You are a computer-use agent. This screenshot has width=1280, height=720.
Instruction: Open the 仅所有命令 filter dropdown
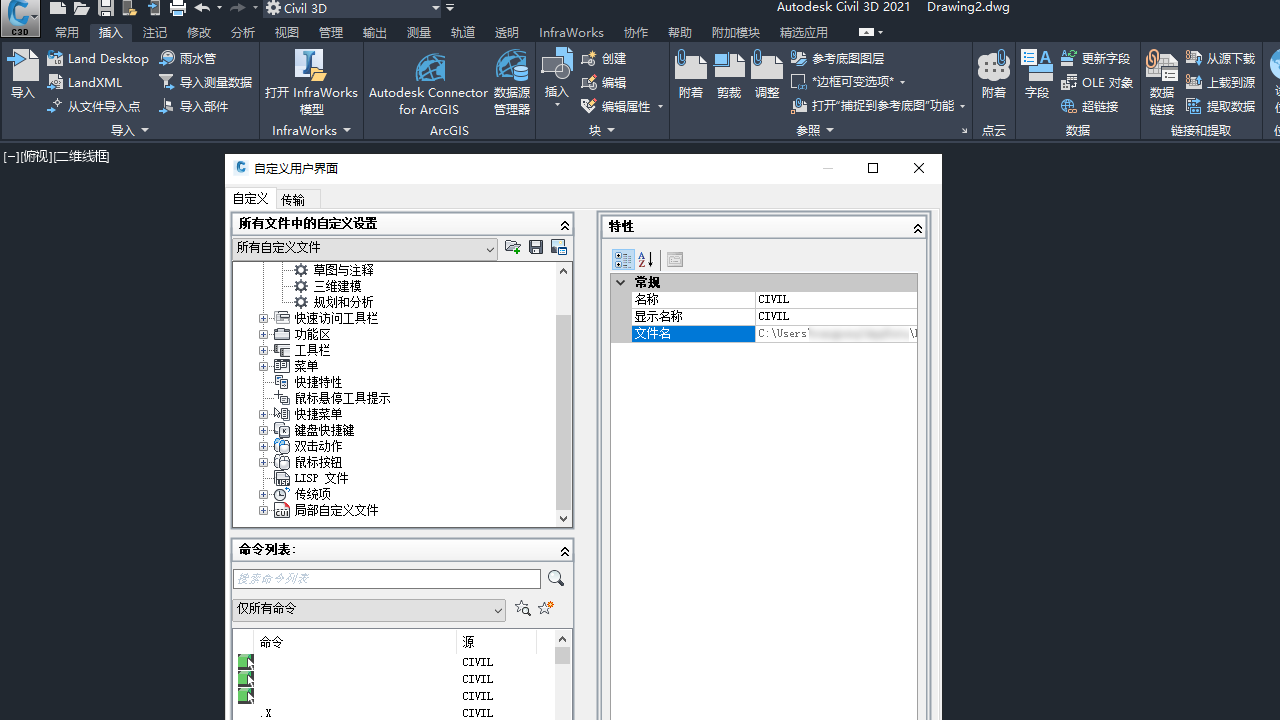point(497,610)
